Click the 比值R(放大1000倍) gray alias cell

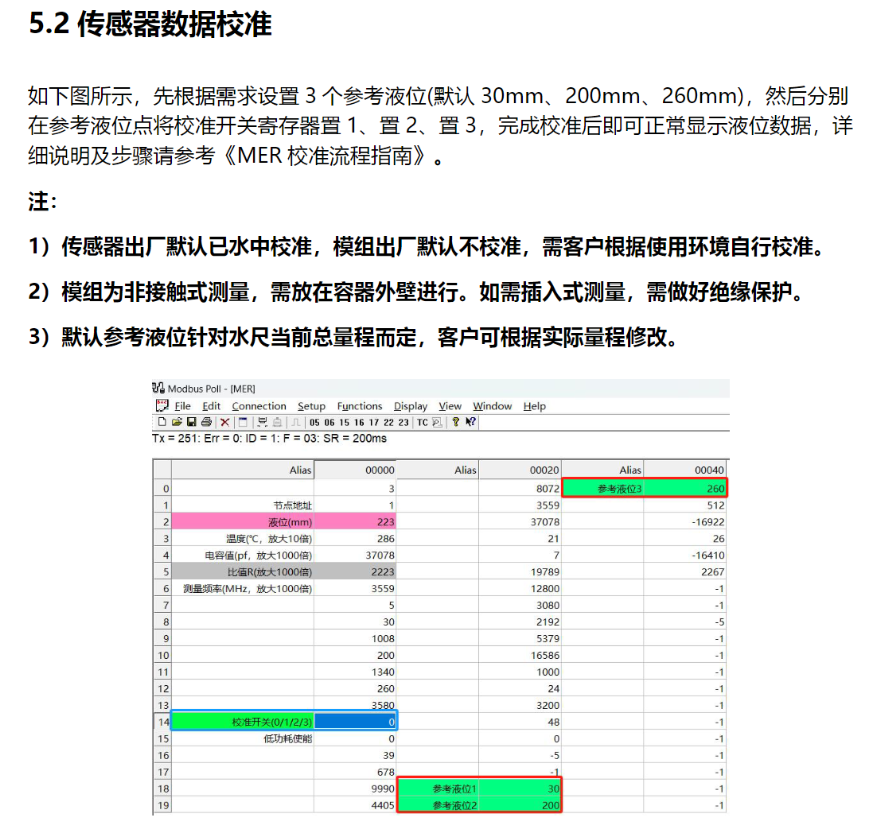[x=243, y=572]
